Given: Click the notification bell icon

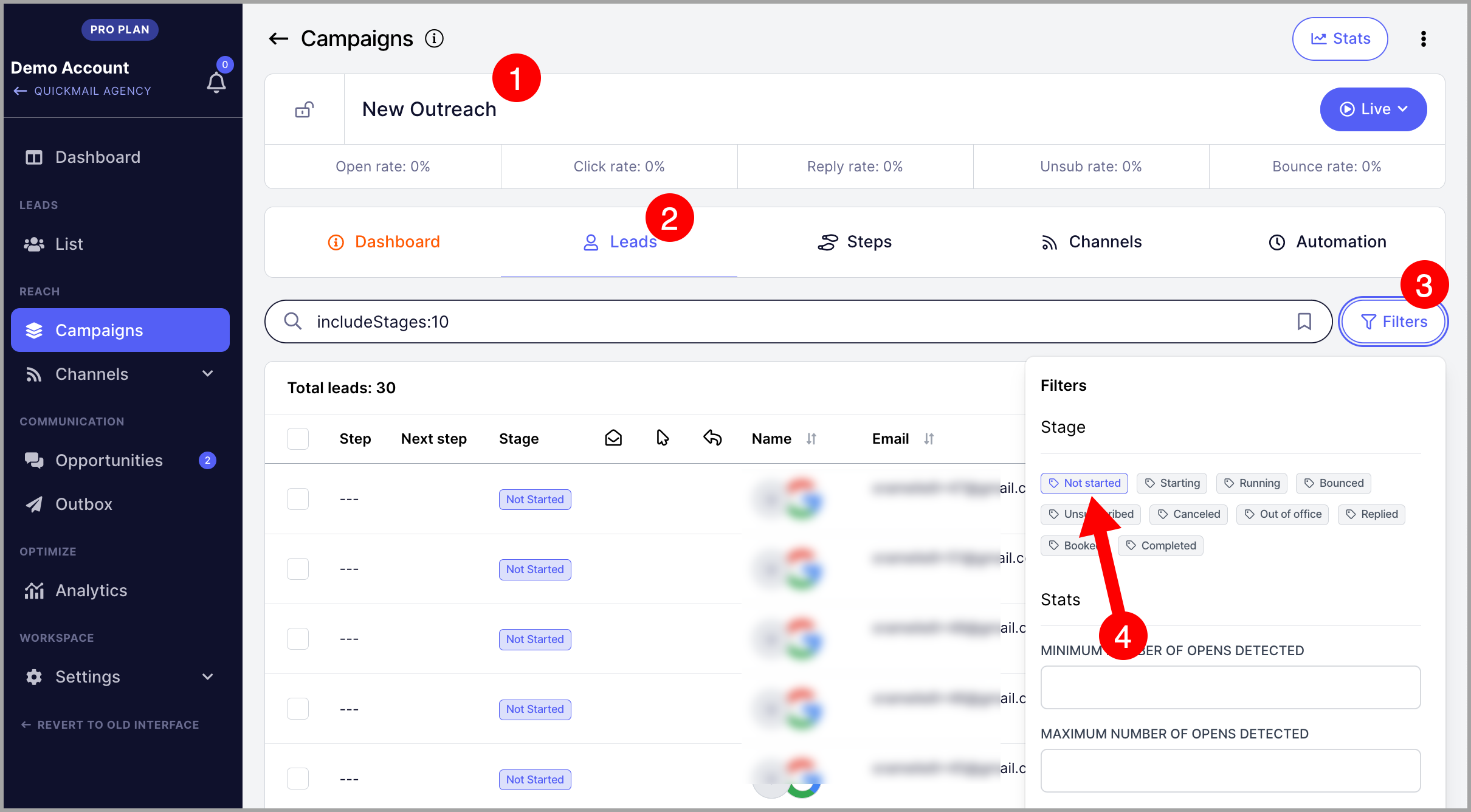Looking at the screenshot, I should (216, 83).
